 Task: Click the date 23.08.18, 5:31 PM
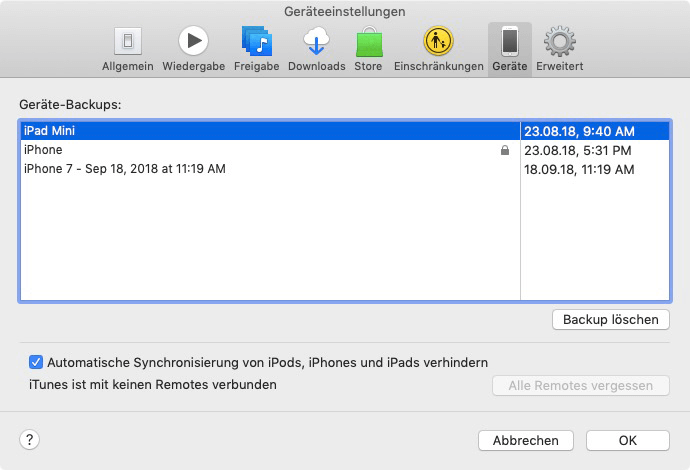pos(577,151)
